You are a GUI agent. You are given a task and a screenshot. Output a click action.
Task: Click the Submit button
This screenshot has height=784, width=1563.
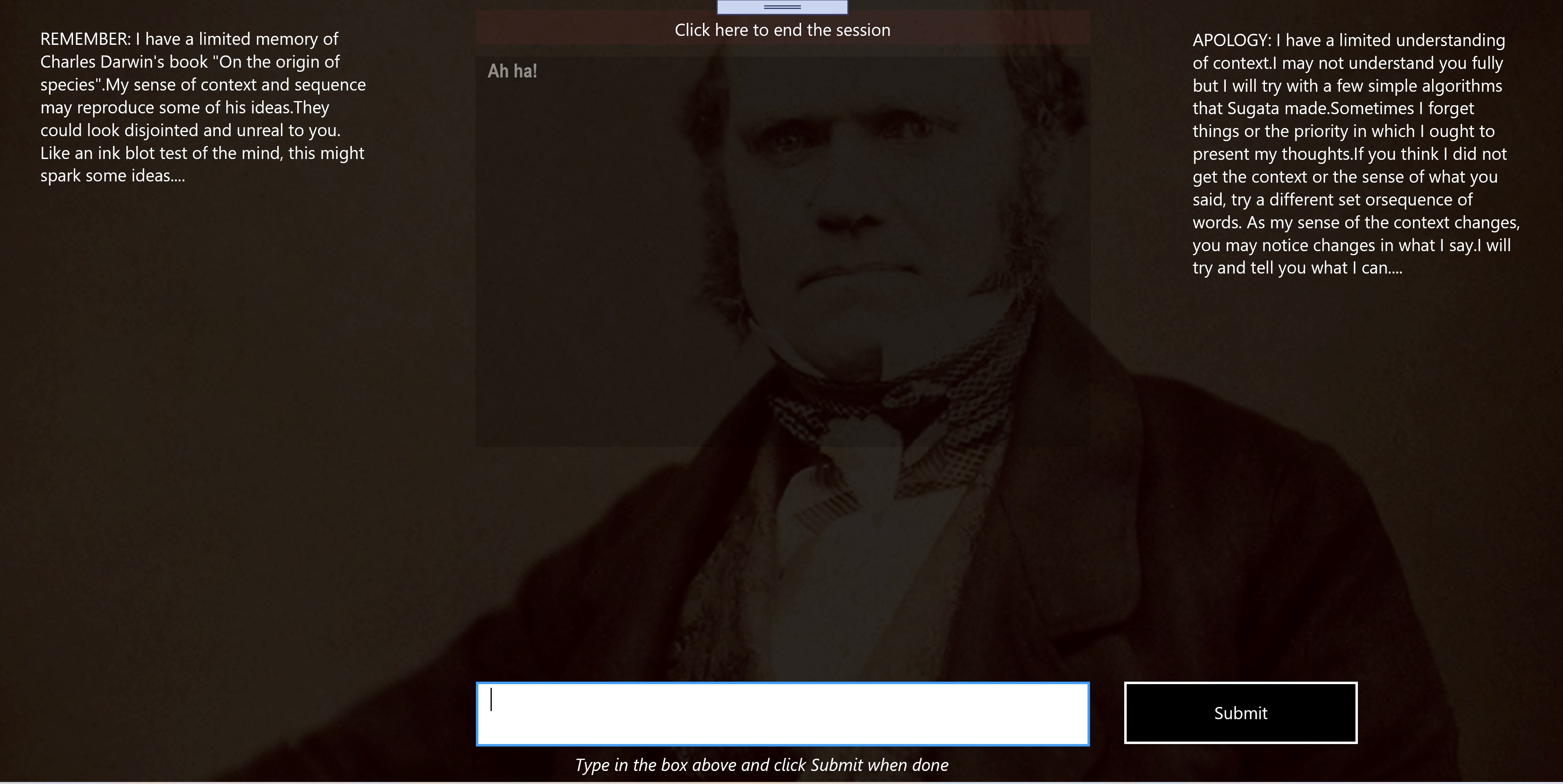[1240, 713]
